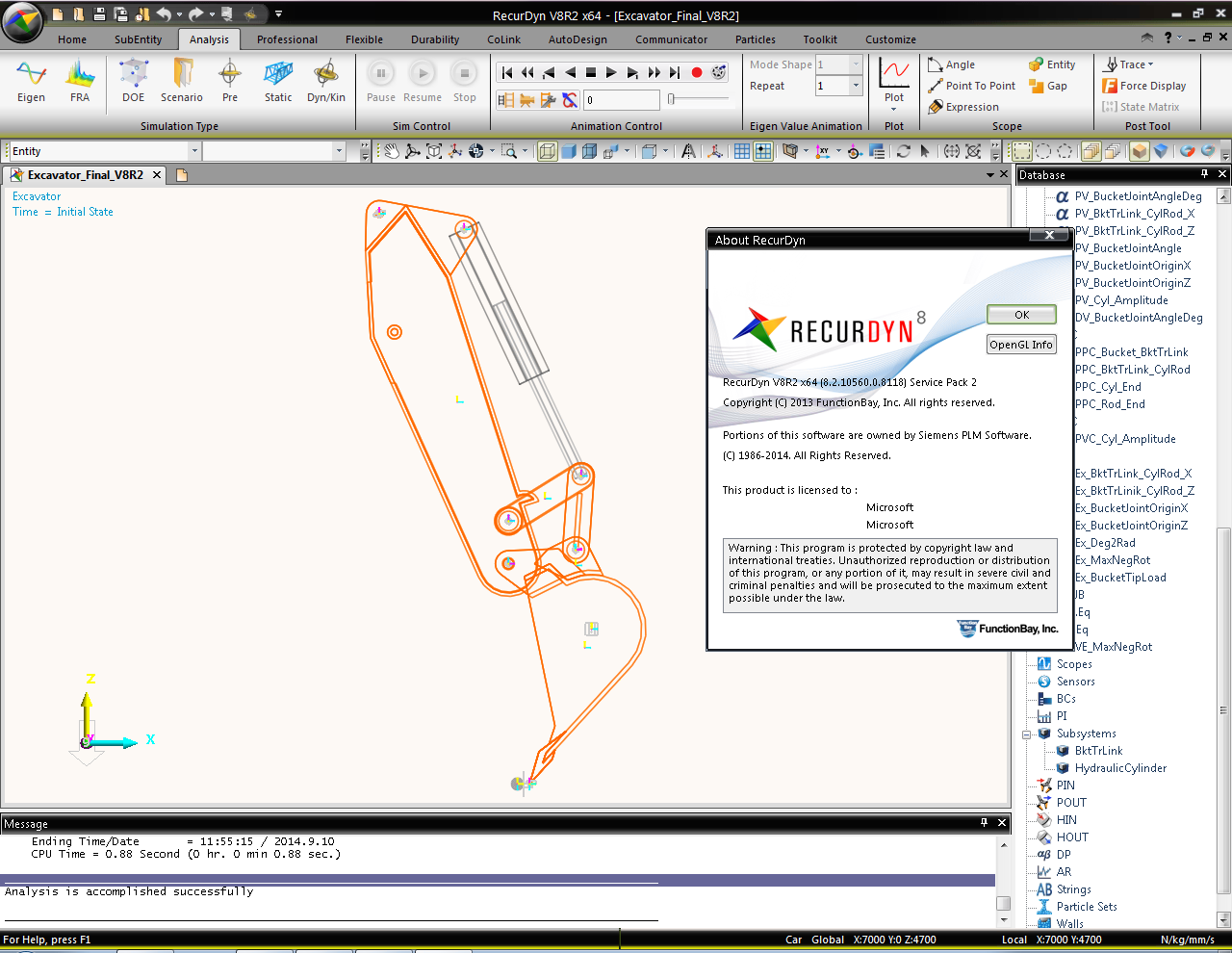Click the Message panel scrollbar thumb
This screenshot has width=1232, height=953.
point(1003,904)
